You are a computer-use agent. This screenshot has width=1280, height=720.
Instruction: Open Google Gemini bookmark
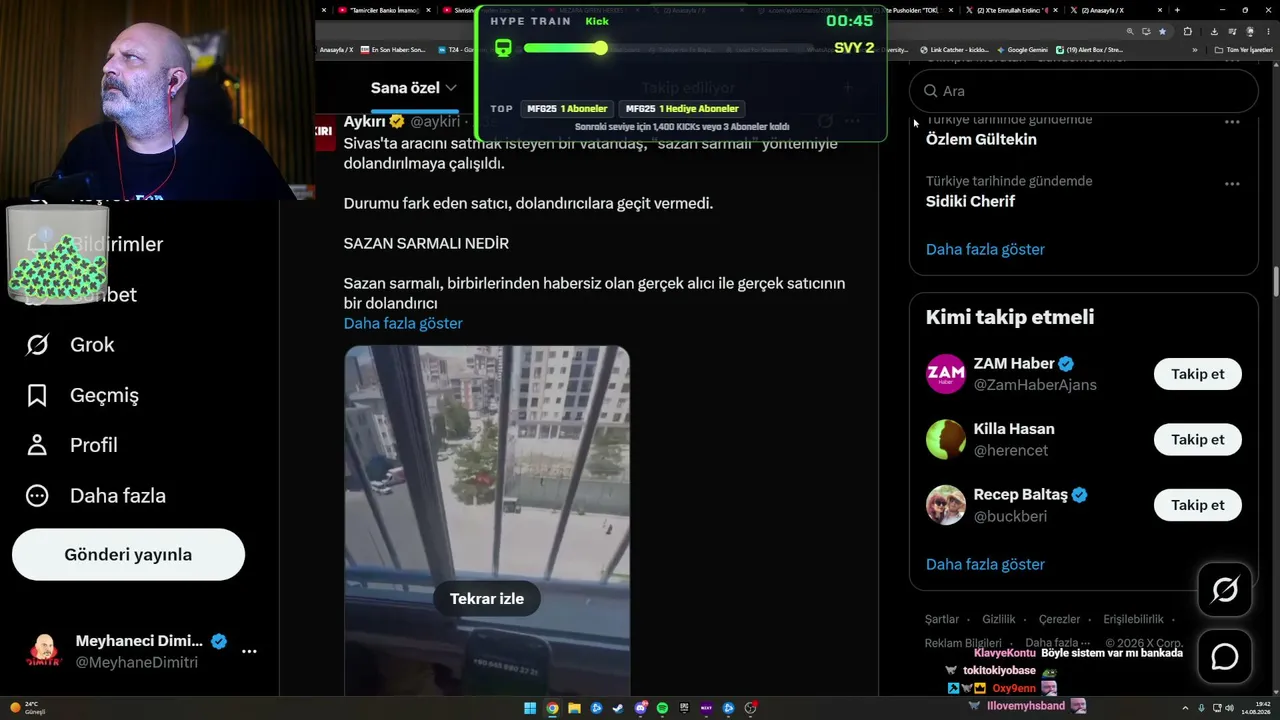[1020, 50]
